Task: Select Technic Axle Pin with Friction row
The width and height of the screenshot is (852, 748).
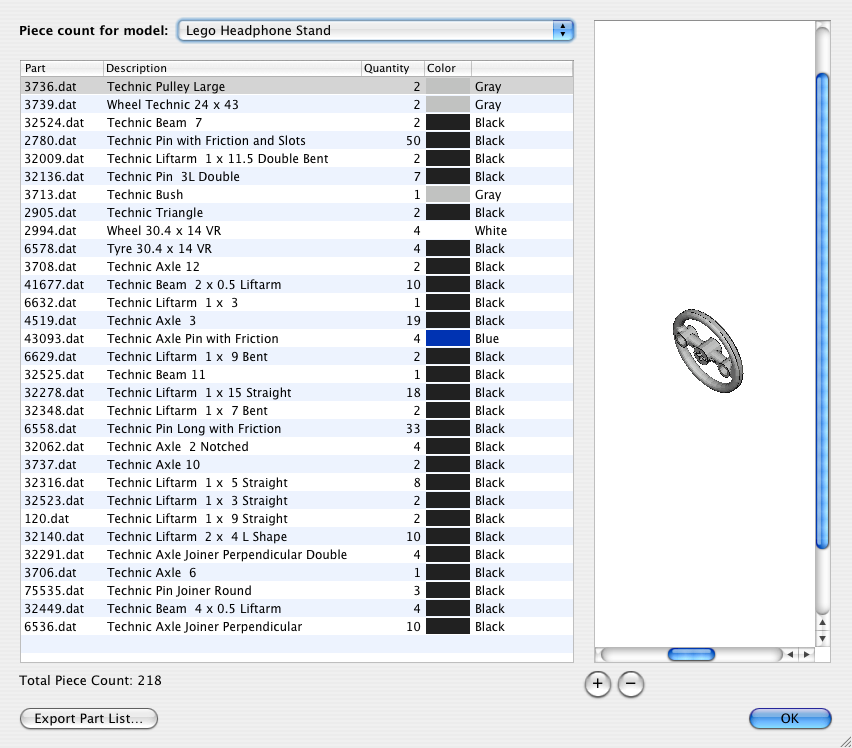Action: click(x=297, y=338)
